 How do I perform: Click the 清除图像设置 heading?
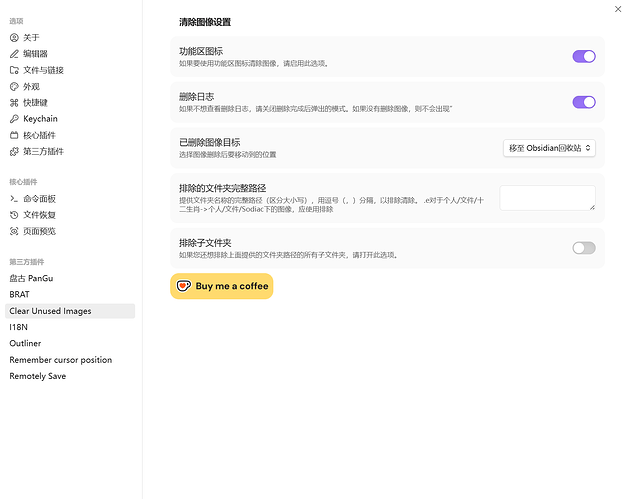205,22
